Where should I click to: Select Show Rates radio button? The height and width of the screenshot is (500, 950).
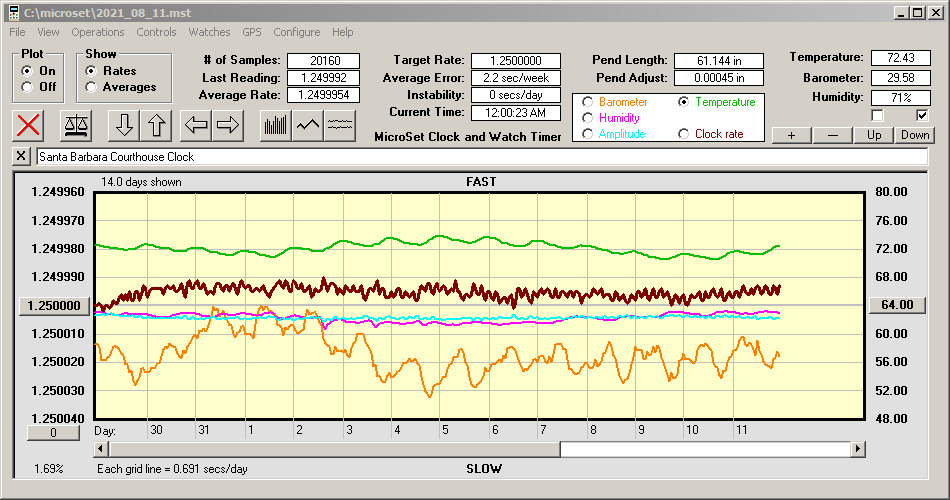click(91, 71)
